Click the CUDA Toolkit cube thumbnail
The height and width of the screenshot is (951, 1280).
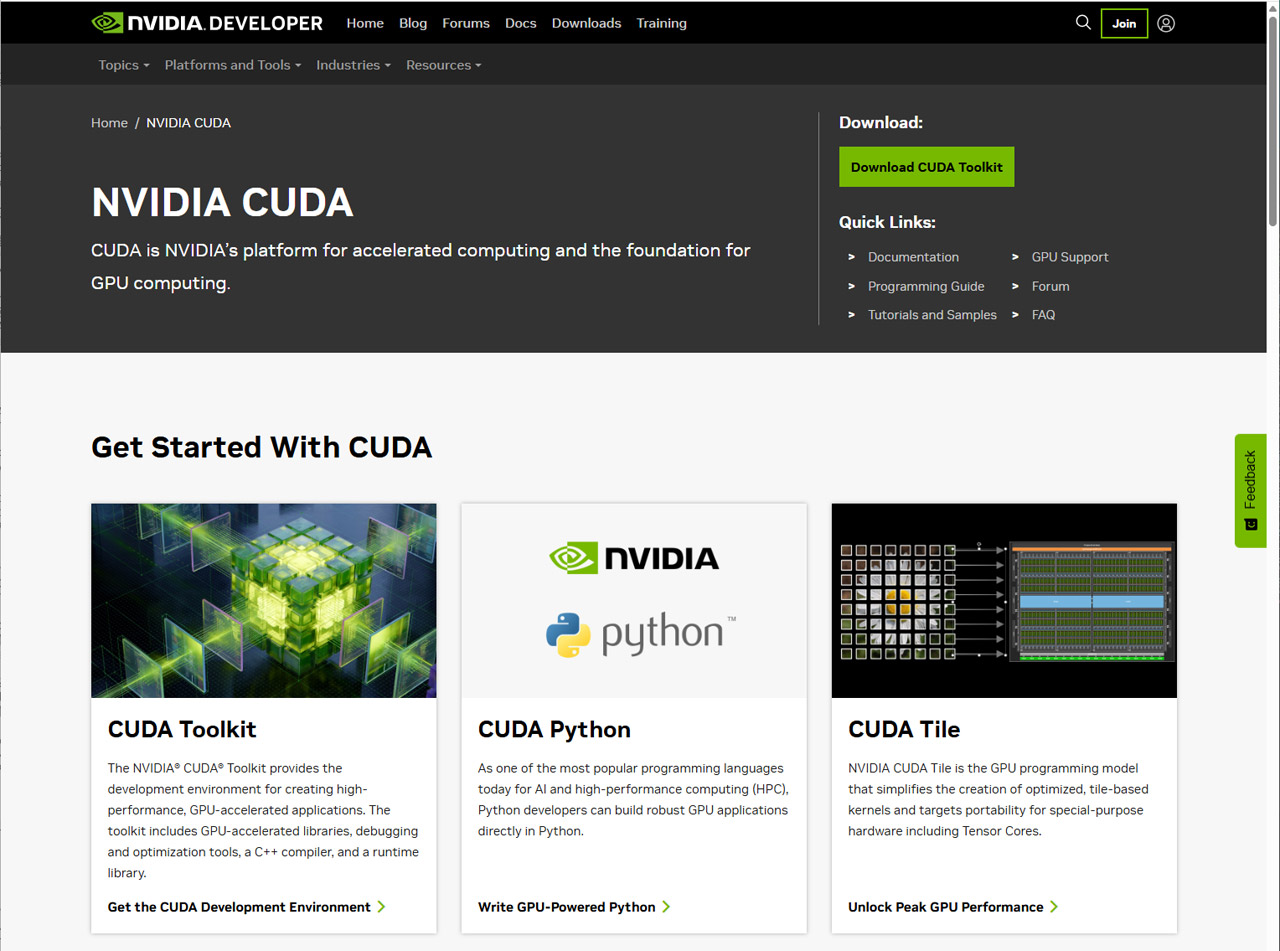coord(264,601)
